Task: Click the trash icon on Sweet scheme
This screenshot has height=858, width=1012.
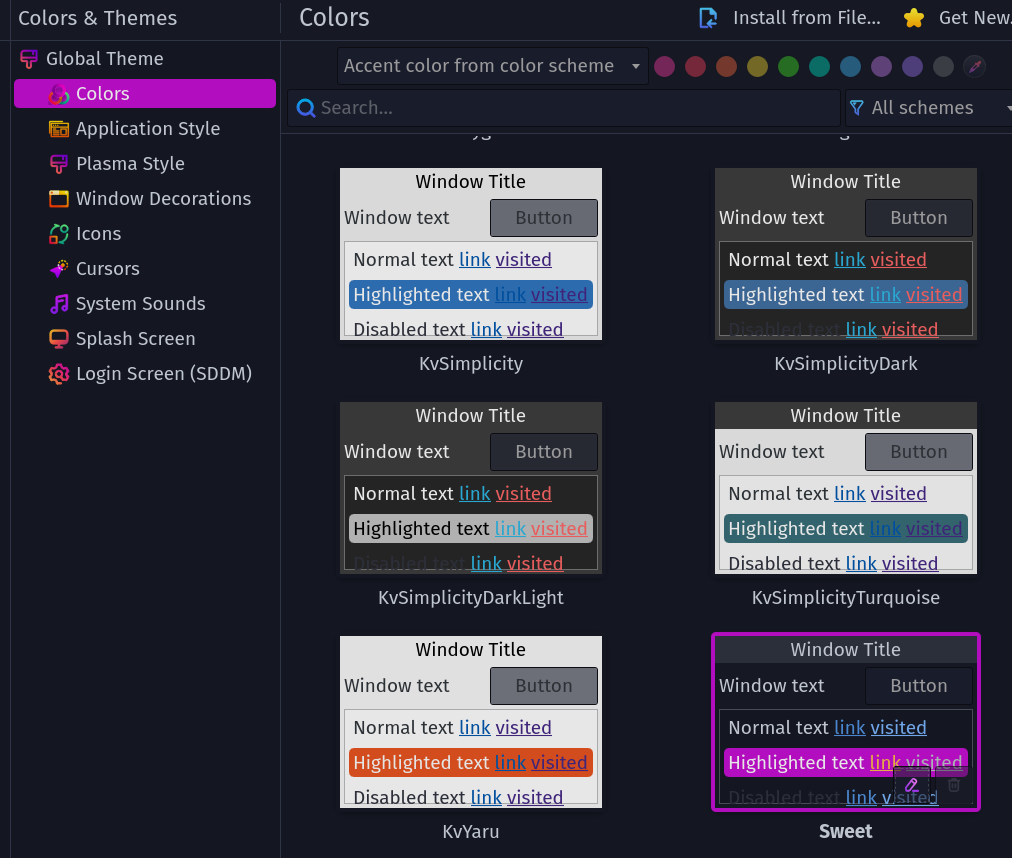Action: click(x=954, y=785)
